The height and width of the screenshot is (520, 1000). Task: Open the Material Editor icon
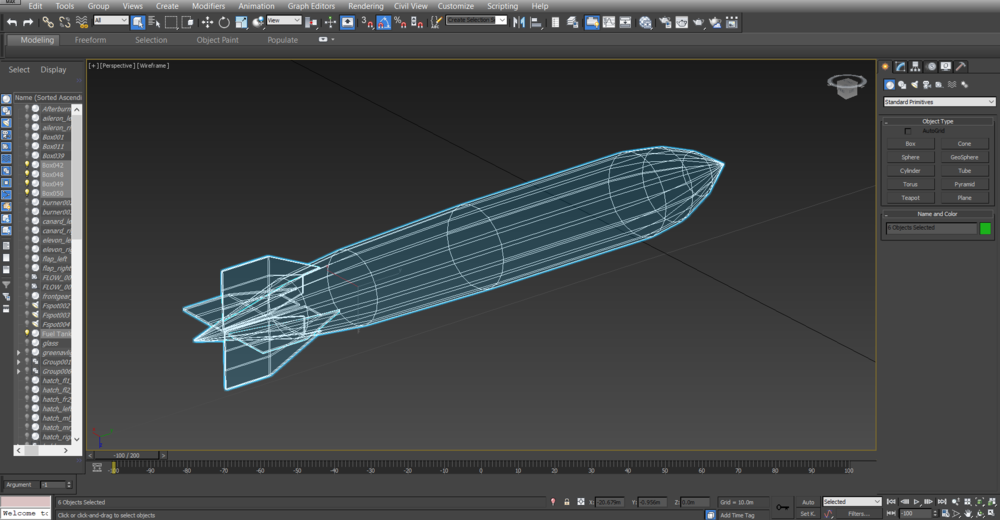click(x=645, y=22)
